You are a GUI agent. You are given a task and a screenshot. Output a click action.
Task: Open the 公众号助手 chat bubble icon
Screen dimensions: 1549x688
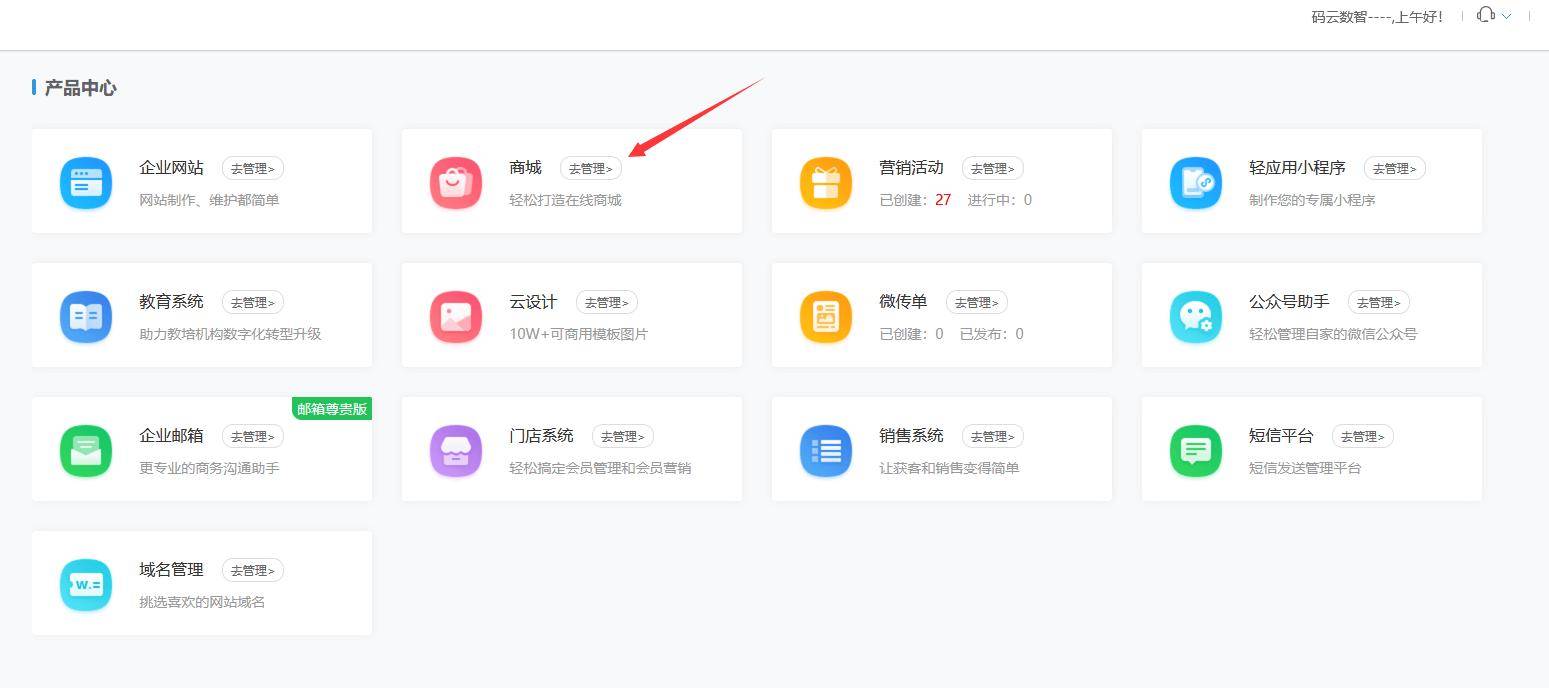pos(1196,316)
